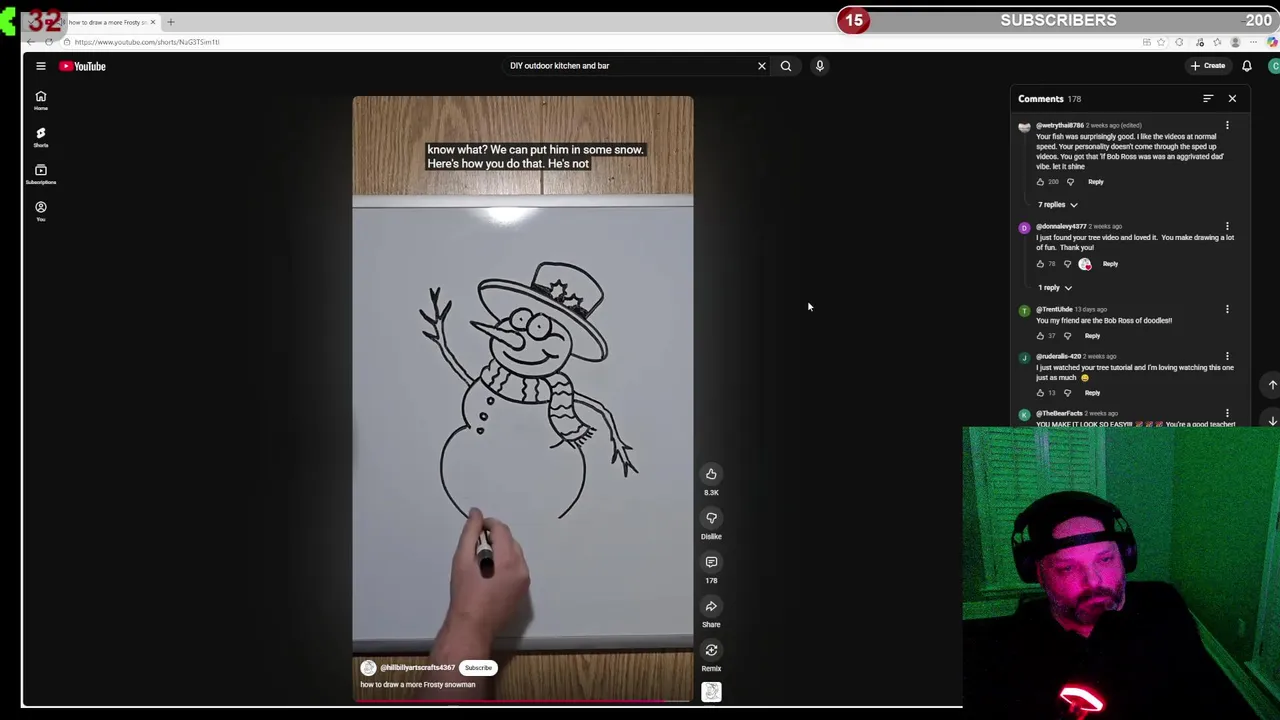Screen dimensions: 1280x720
Task: Expand the 1 reply thread
Action: 1055,288
